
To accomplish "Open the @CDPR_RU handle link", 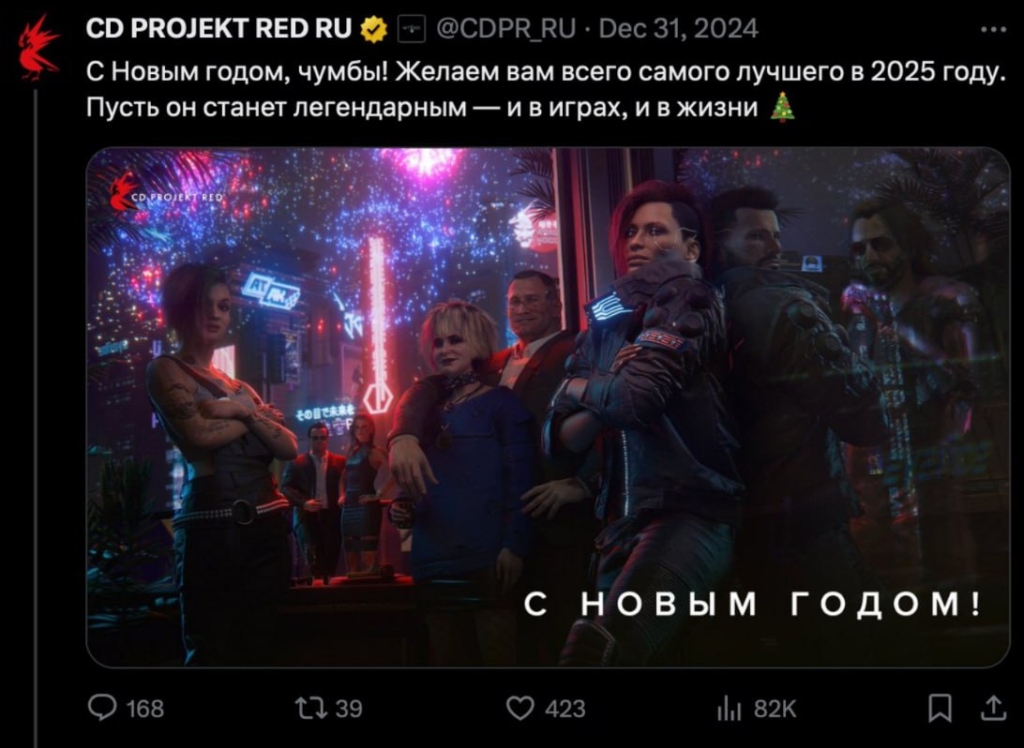I will point(505,29).
